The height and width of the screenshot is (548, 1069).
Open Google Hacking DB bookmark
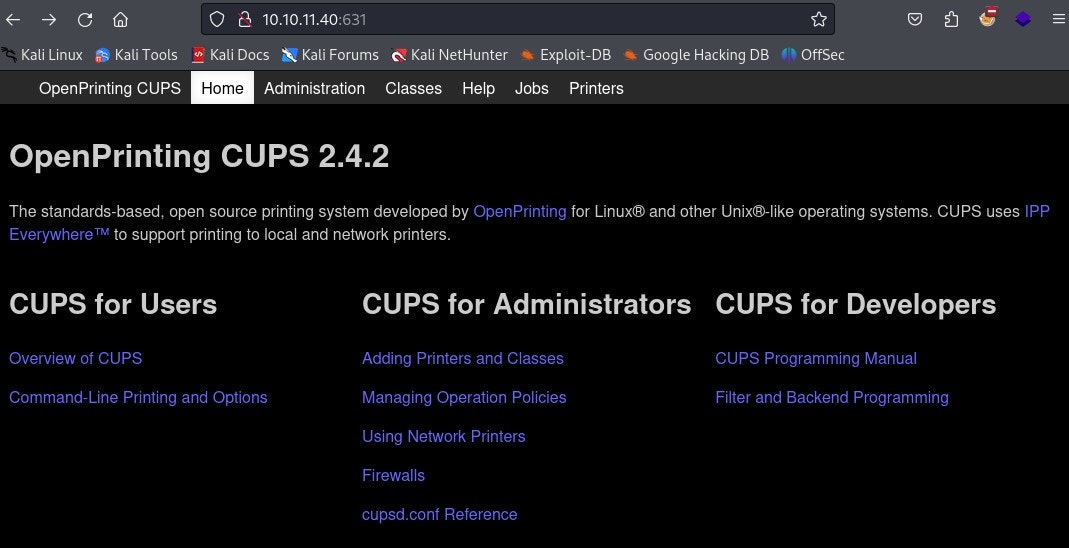(x=696, y=55)
